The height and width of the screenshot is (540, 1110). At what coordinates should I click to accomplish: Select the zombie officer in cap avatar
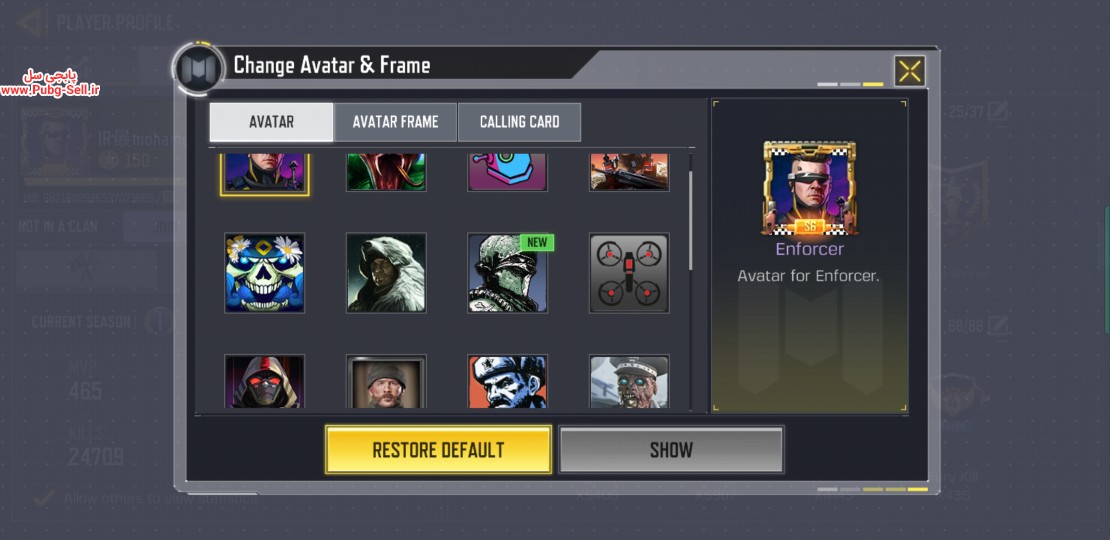pyautogui.click(x=629, y=381)
